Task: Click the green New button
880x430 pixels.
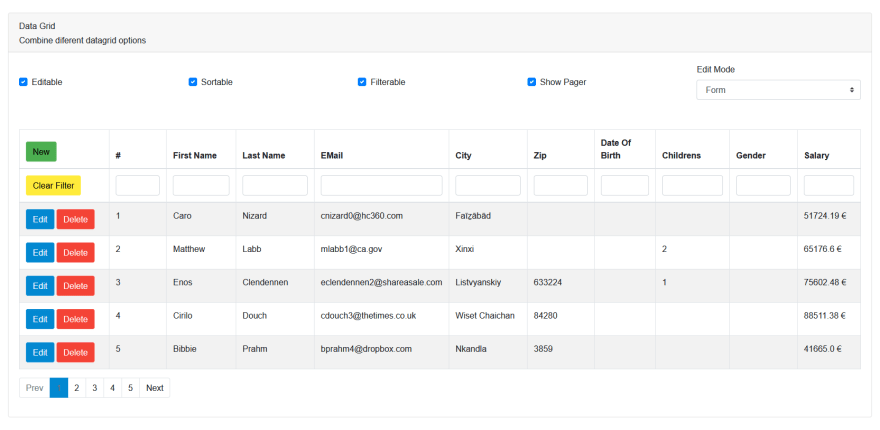Action: (x=41, y=152)
